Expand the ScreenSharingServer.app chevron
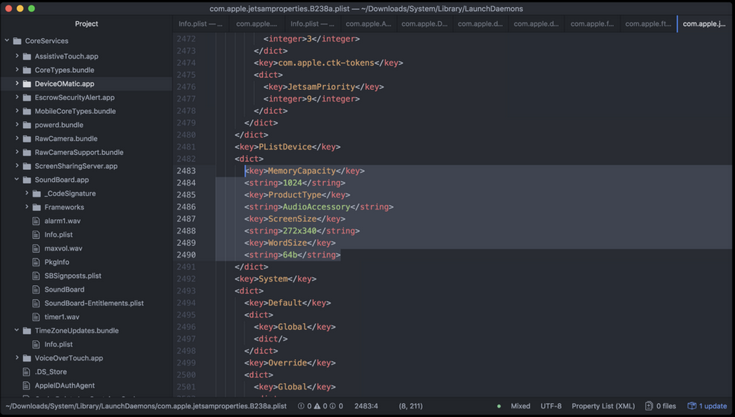Image resolution: width=735 pixels, height=417 pixels. click(17, 166)
